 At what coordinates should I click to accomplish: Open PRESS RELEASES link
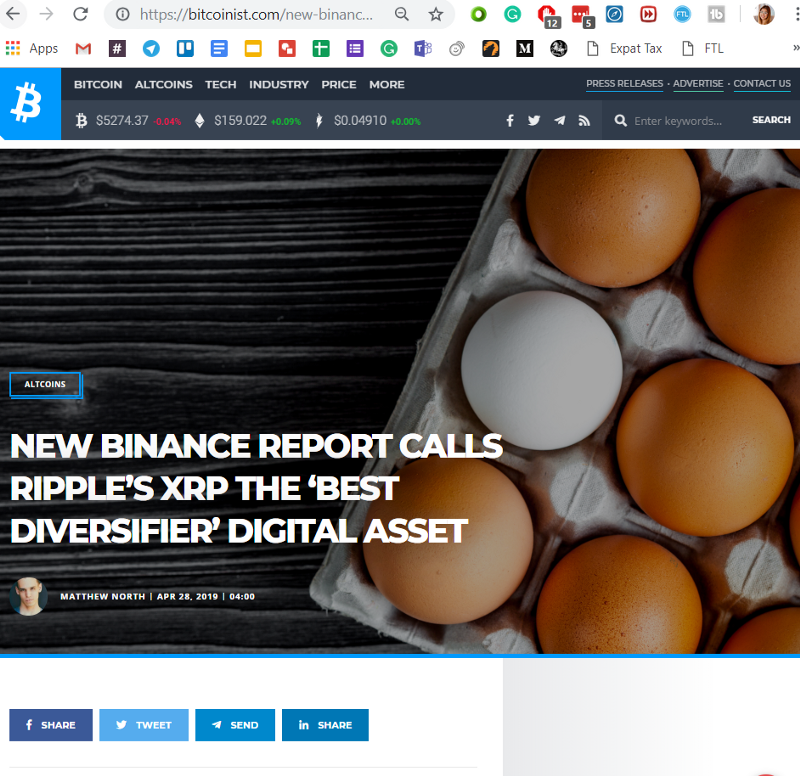click(624, 84)
